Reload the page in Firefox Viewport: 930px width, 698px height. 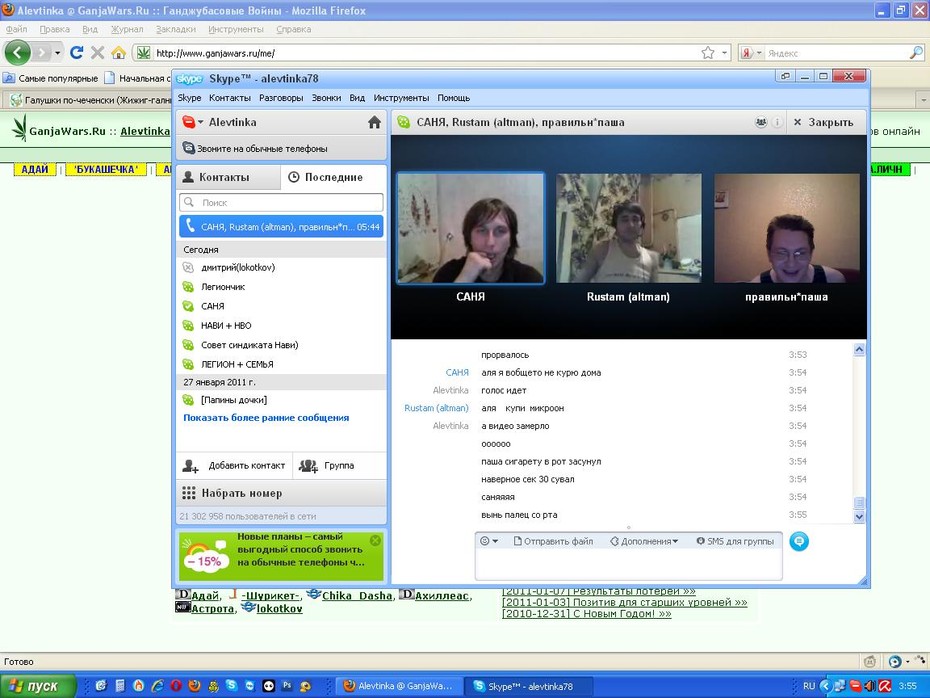tap(77, 53)
